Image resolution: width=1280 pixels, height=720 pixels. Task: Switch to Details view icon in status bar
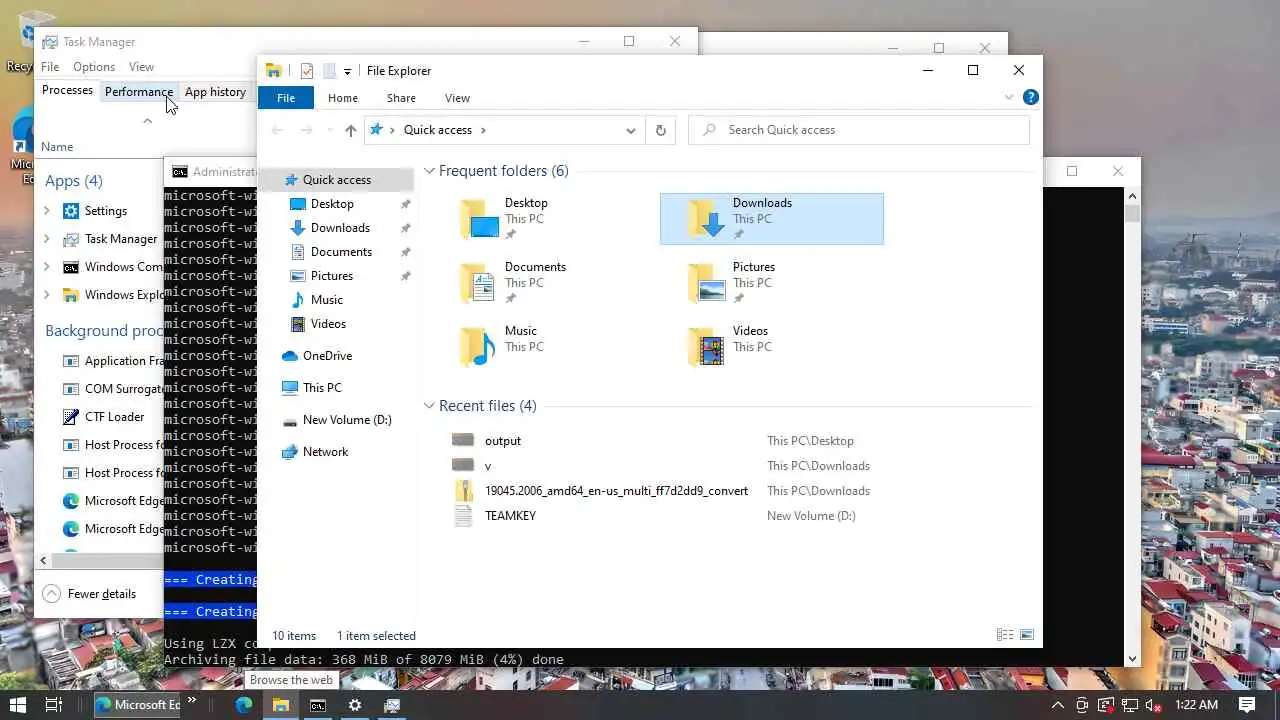[1005, 635]
